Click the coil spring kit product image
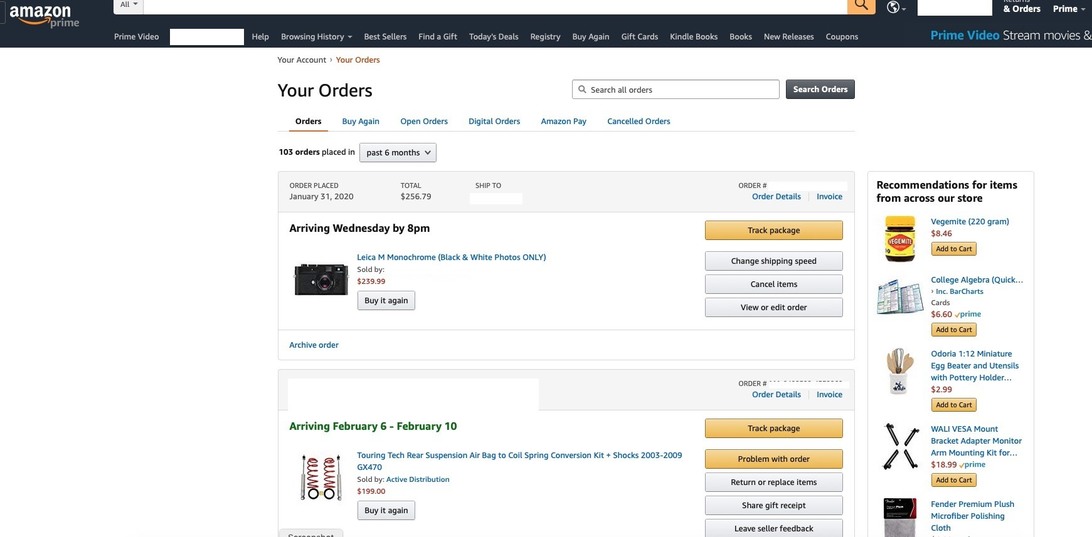The image size is (1092, 537). [321, 477]
